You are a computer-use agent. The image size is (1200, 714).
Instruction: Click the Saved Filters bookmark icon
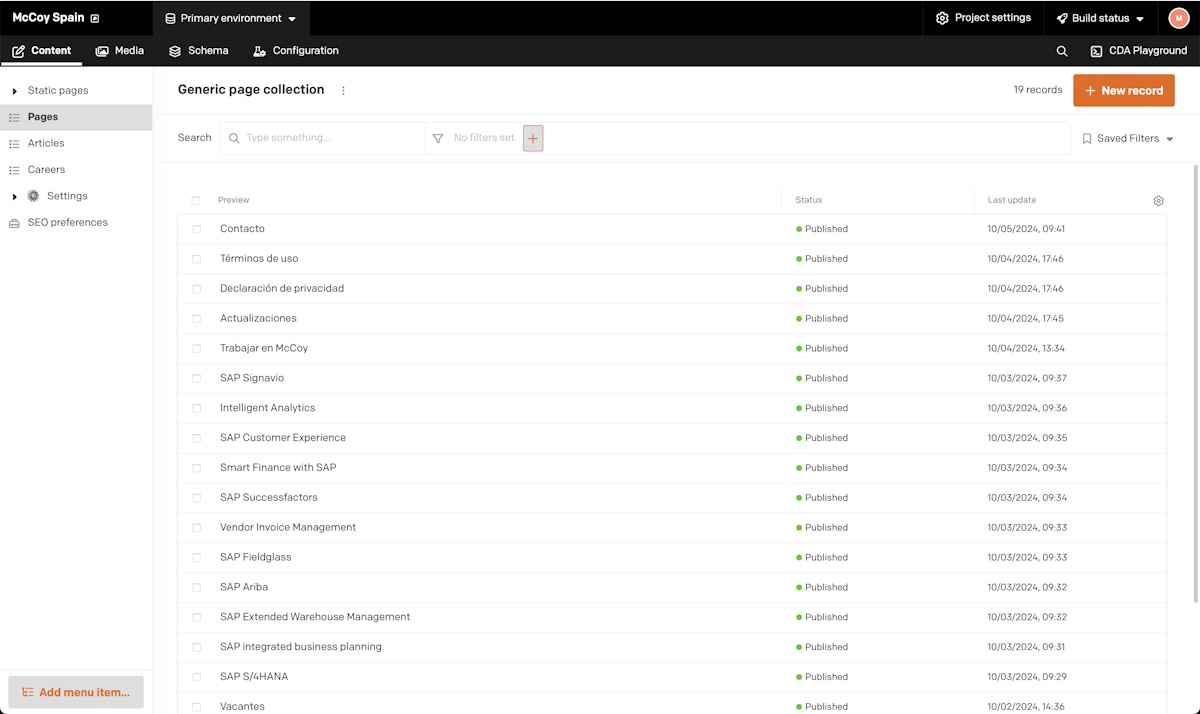click(1087, 139)
